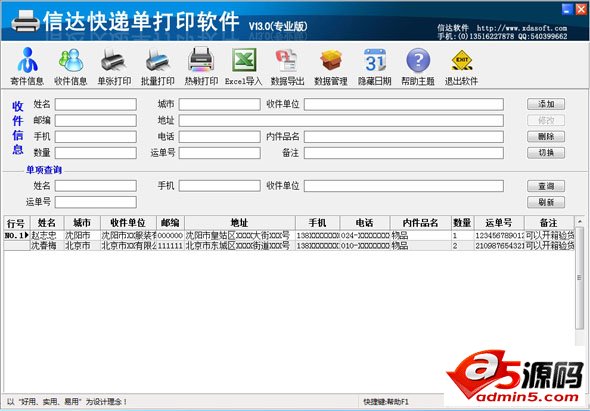The height and width of the screenshot is (411, 590).
Task: Click the 010- telephone cell
Action: [365, 246]
